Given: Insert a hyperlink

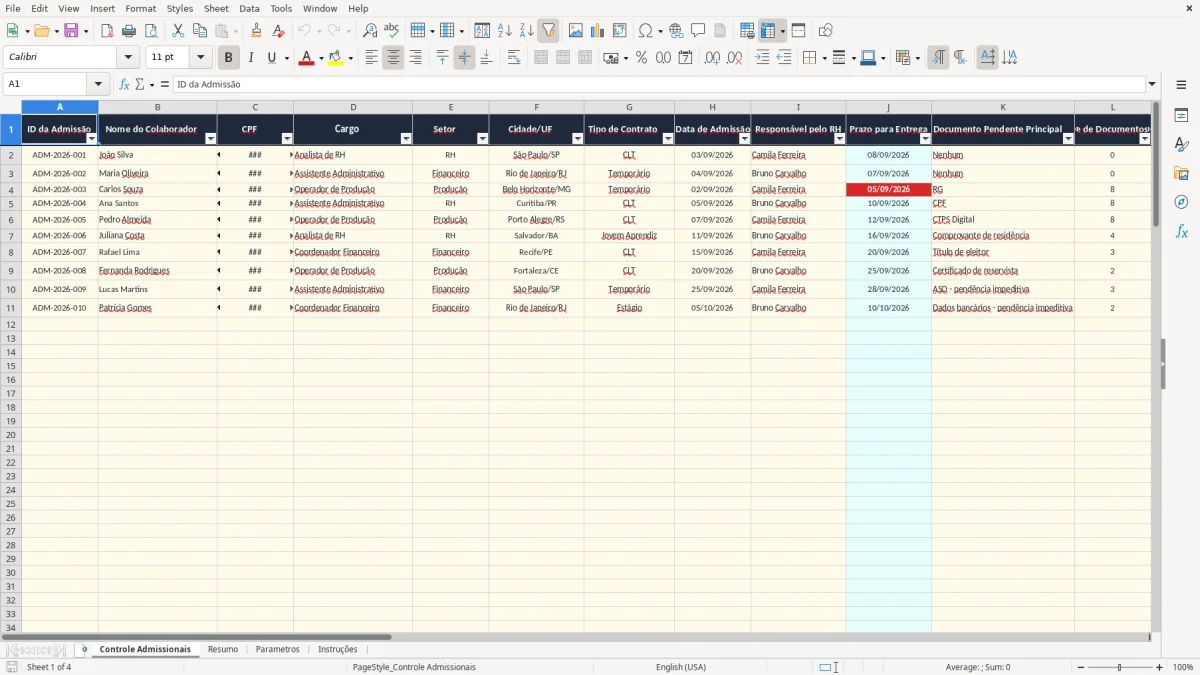Looking at the screenshot, I should pos(676,31).
